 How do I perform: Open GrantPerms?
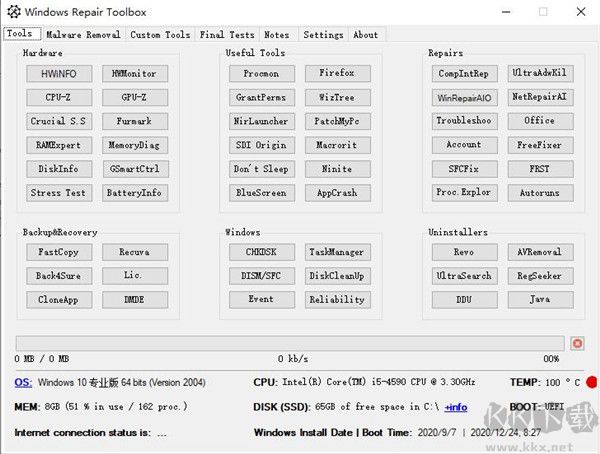[262, 97]
